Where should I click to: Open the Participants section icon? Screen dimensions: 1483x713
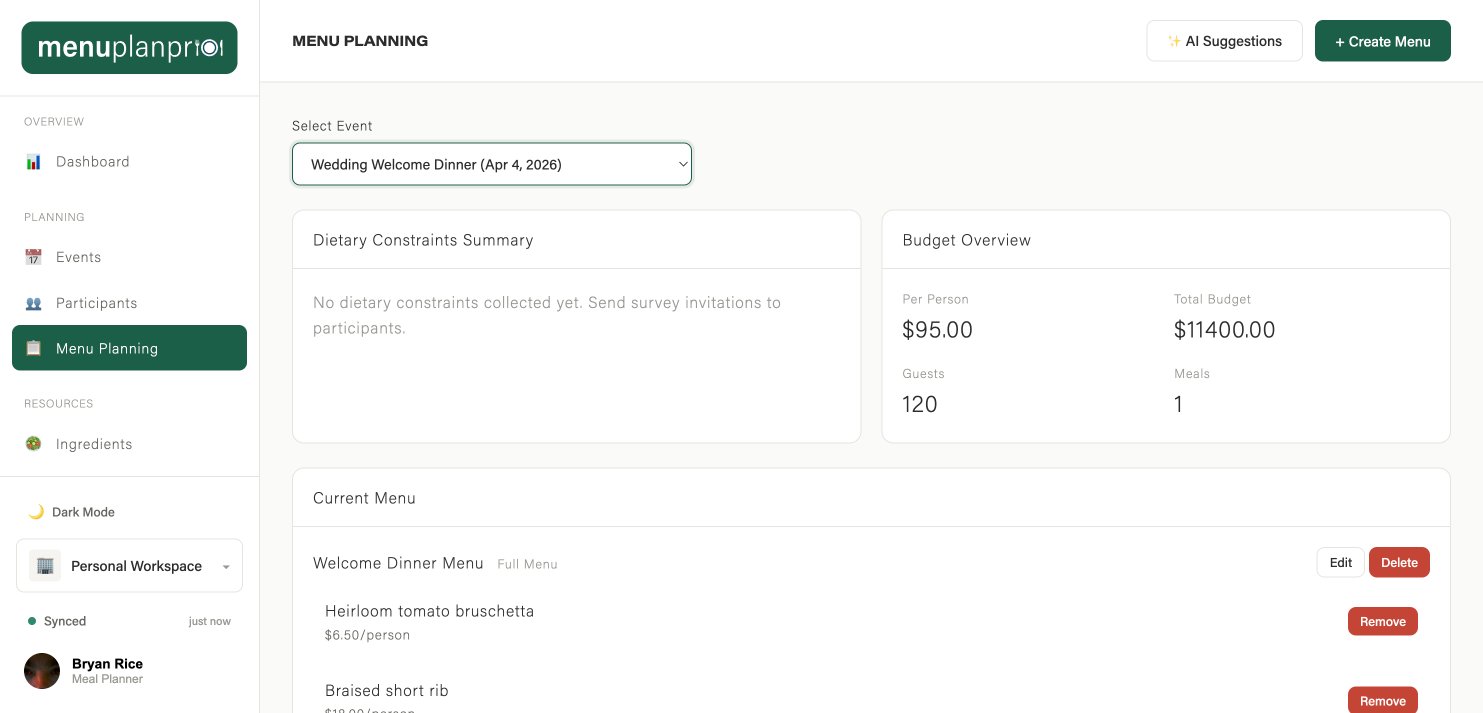(33, 303)
